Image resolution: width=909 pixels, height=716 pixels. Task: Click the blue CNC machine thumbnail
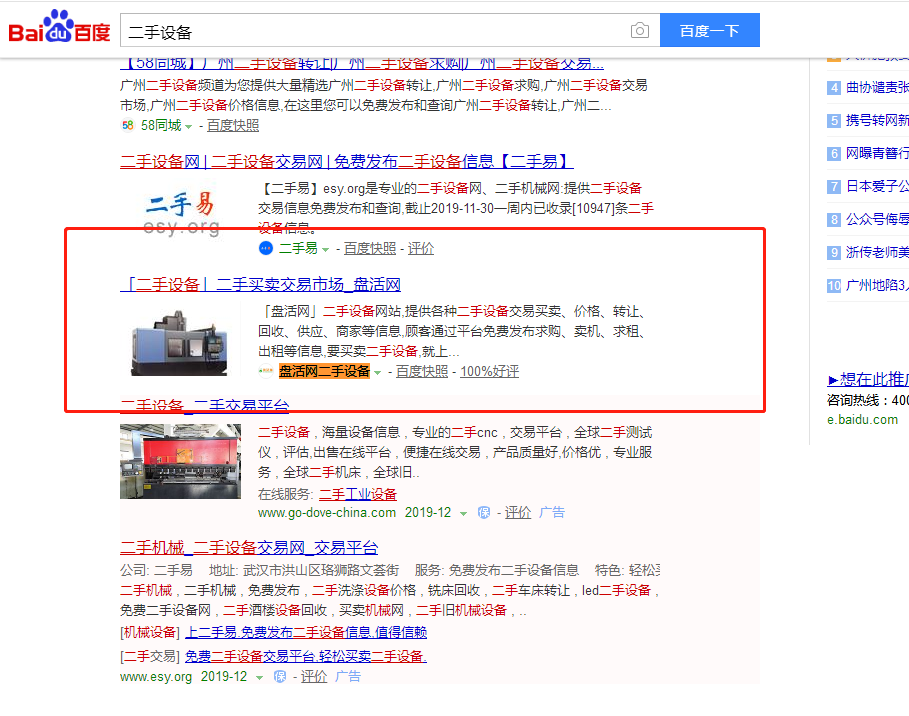tap(180, 341)
